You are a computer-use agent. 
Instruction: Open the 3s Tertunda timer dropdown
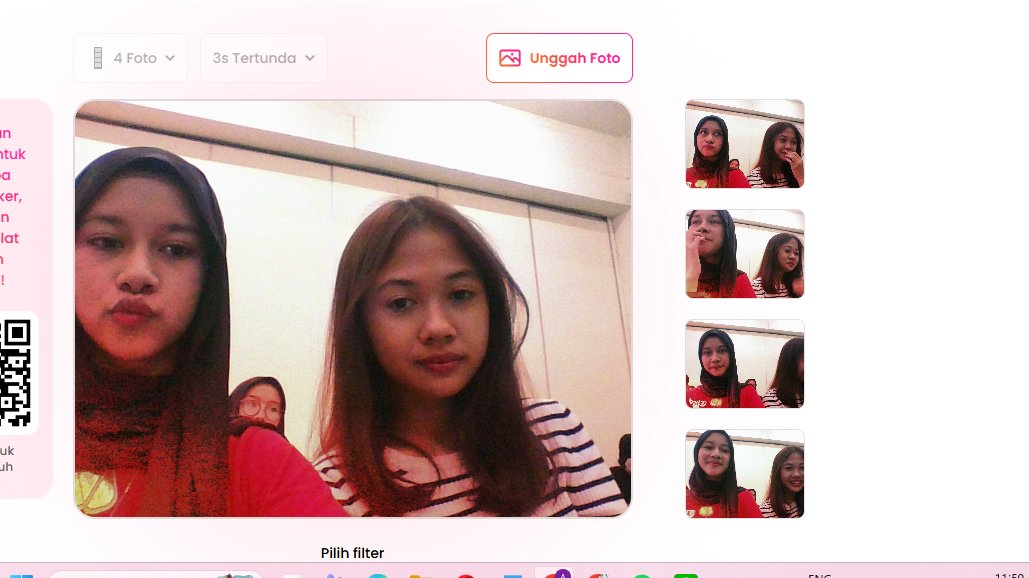(x=264, y=58)
